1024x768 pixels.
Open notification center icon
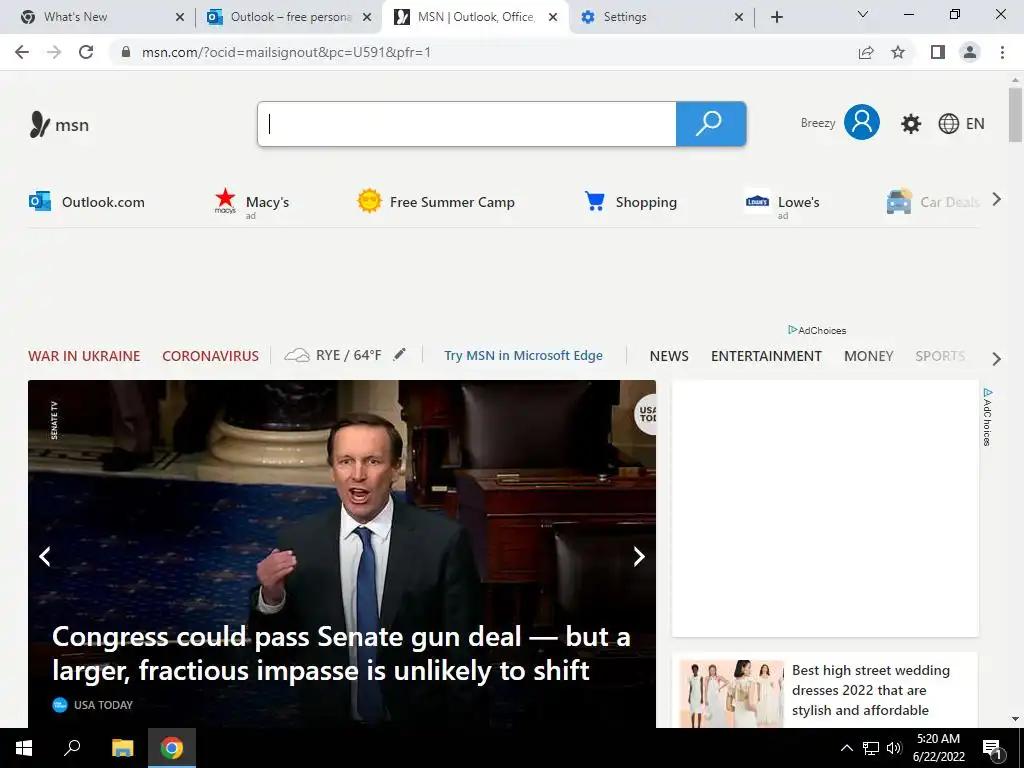(x=992, y=748)
